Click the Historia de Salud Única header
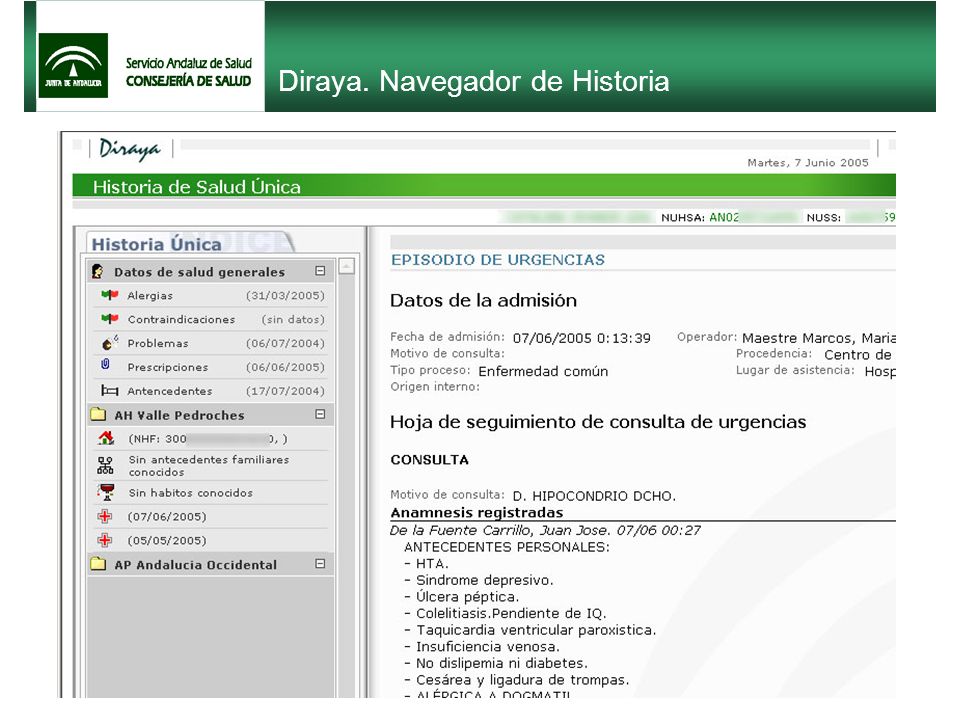Viewport: 960px width, 720px height. (x=197, y=187)
